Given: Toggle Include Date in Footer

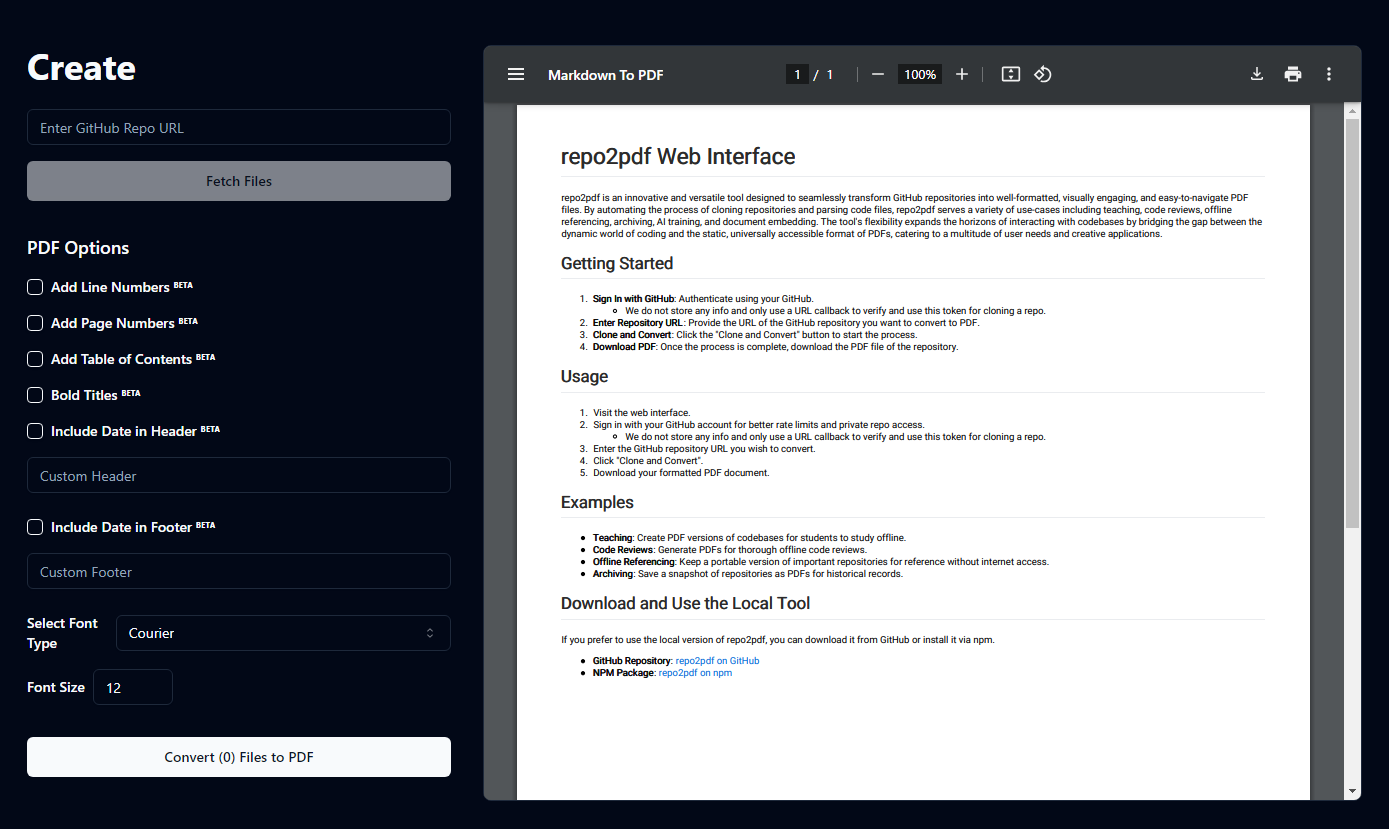Looking at the screenshot, I should click(x=35, y=527).
